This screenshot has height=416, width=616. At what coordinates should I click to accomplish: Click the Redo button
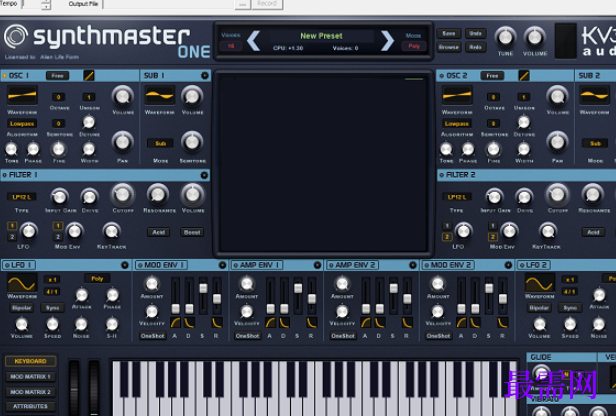pyautogui.click(x=475, y=47)
